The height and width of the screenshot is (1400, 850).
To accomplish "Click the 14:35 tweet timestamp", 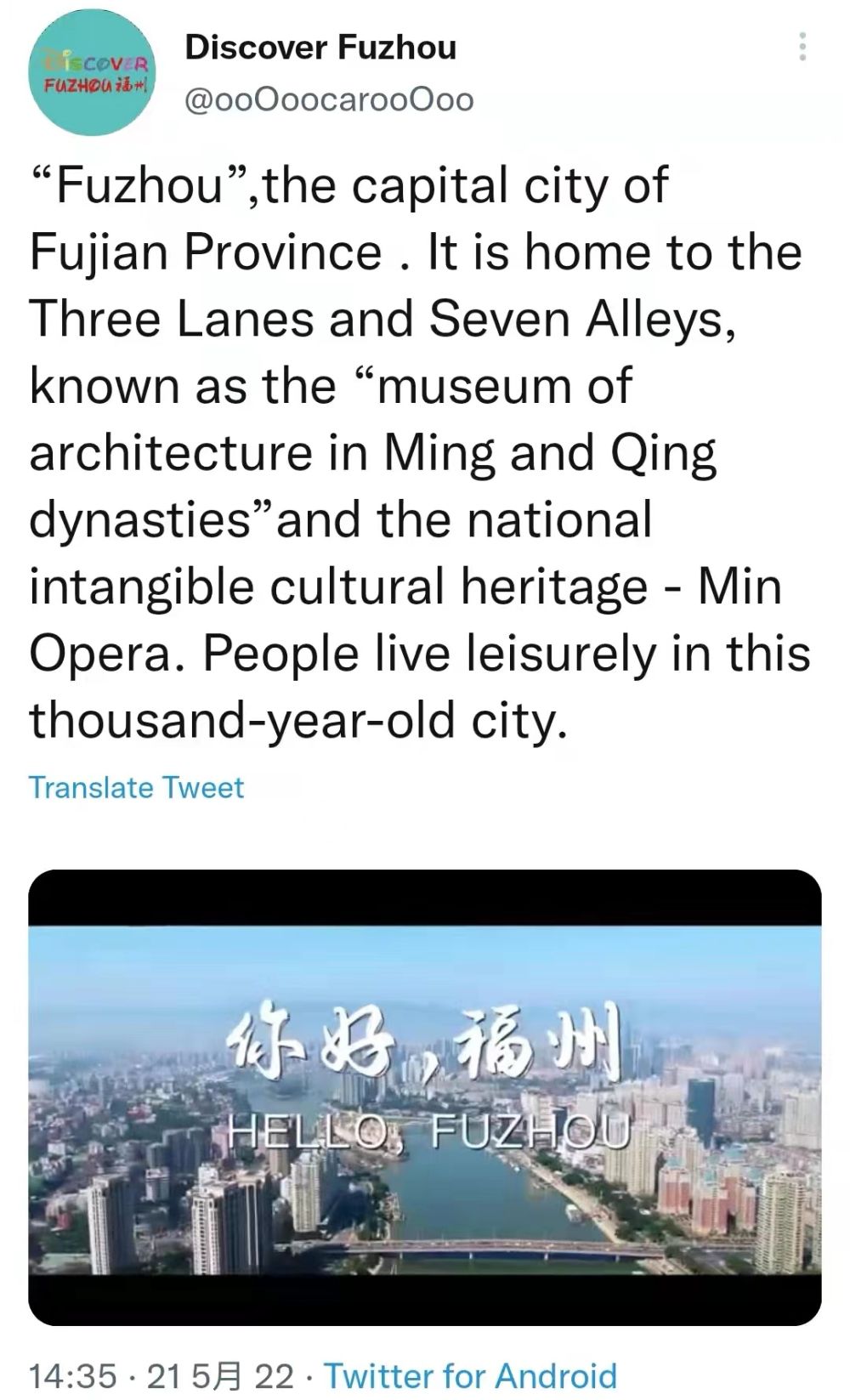I will pyautogui.click(x=73, y=1375).
